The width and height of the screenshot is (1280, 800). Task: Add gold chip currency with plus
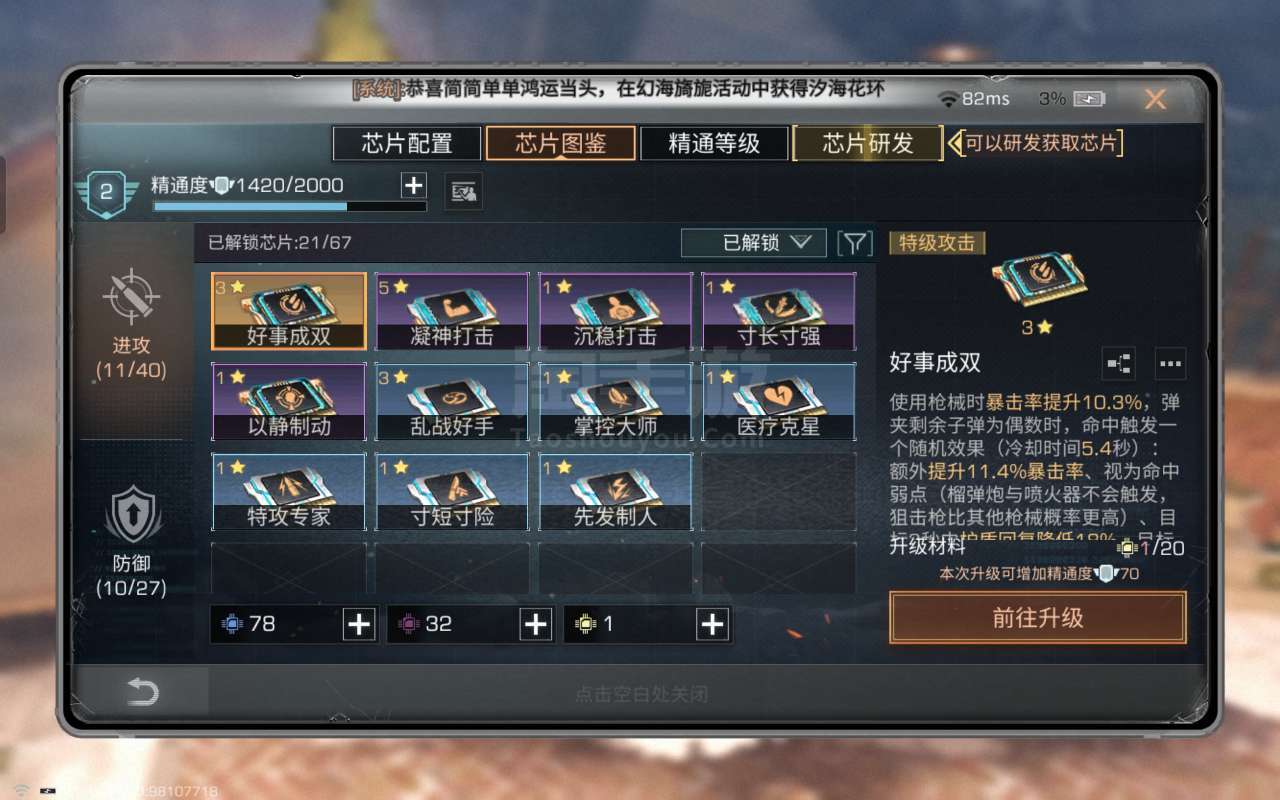(712, 624)
